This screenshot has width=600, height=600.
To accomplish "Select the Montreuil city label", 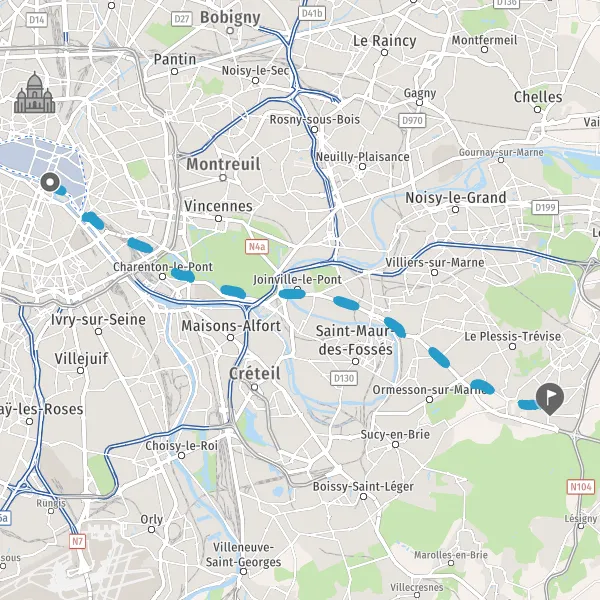I will [x=223, y=164].
